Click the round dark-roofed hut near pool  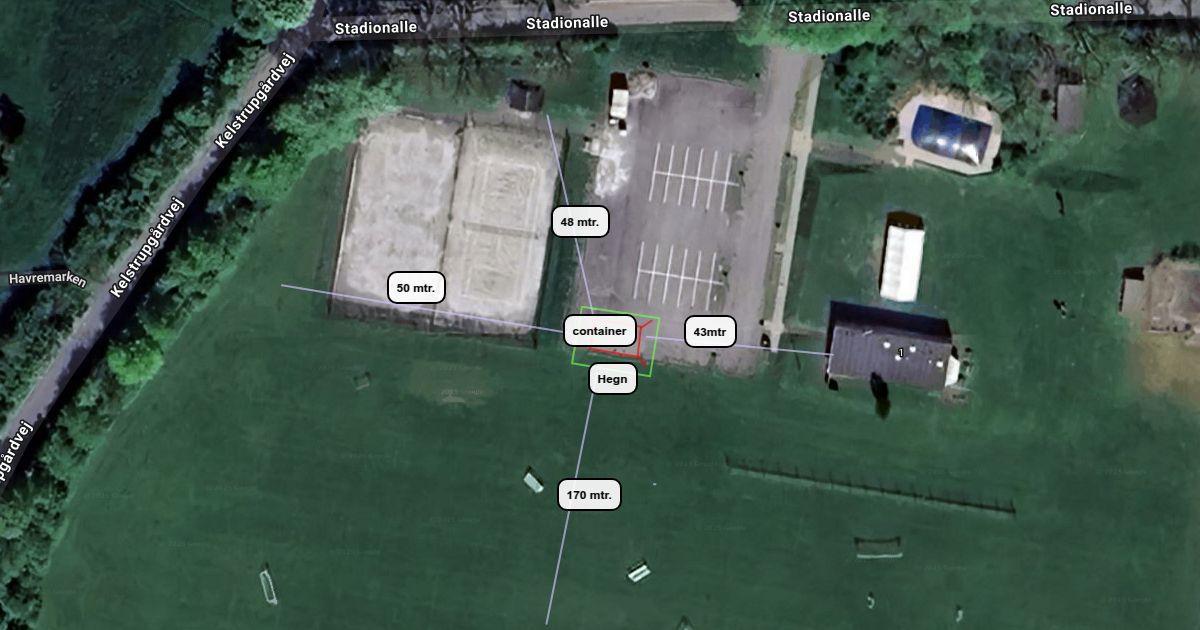point(1136,99)
